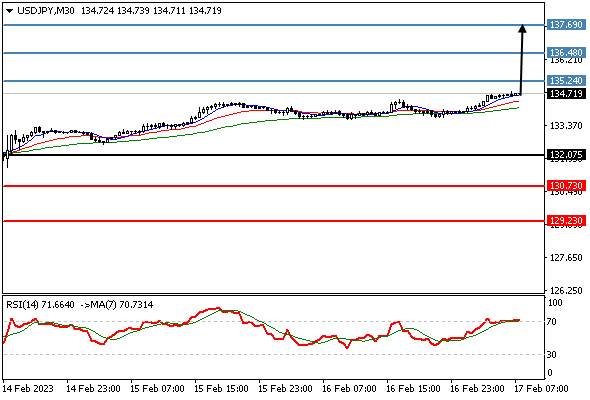590x400 pixels.
Task: Click the red 129.230 price label
Action: (566, 221)
